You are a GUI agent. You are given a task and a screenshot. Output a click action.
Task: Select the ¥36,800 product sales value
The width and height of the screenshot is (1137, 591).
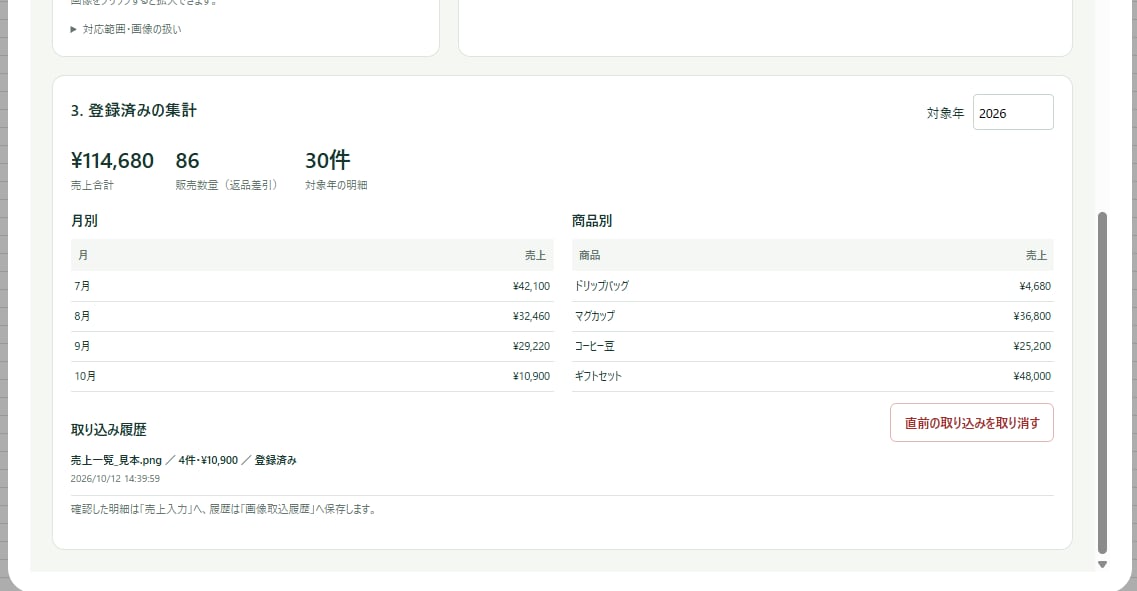1032,316
